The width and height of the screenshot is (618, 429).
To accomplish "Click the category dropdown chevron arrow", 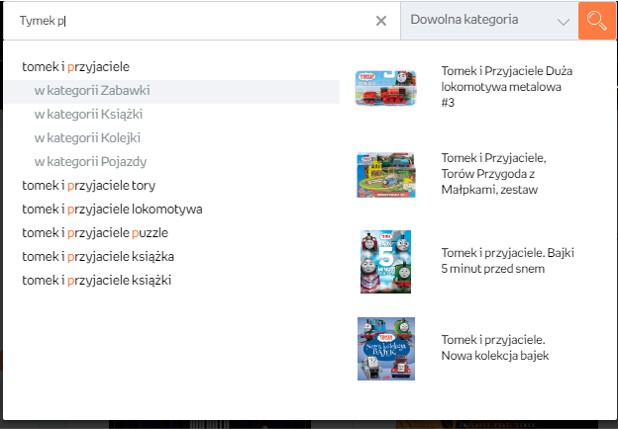I will [x=562, y=21].
